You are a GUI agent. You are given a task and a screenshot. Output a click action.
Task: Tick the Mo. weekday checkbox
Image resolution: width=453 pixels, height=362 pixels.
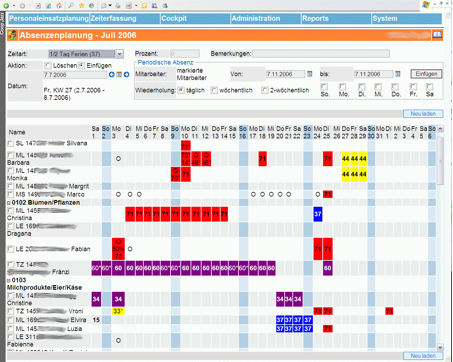click(343, 87)
